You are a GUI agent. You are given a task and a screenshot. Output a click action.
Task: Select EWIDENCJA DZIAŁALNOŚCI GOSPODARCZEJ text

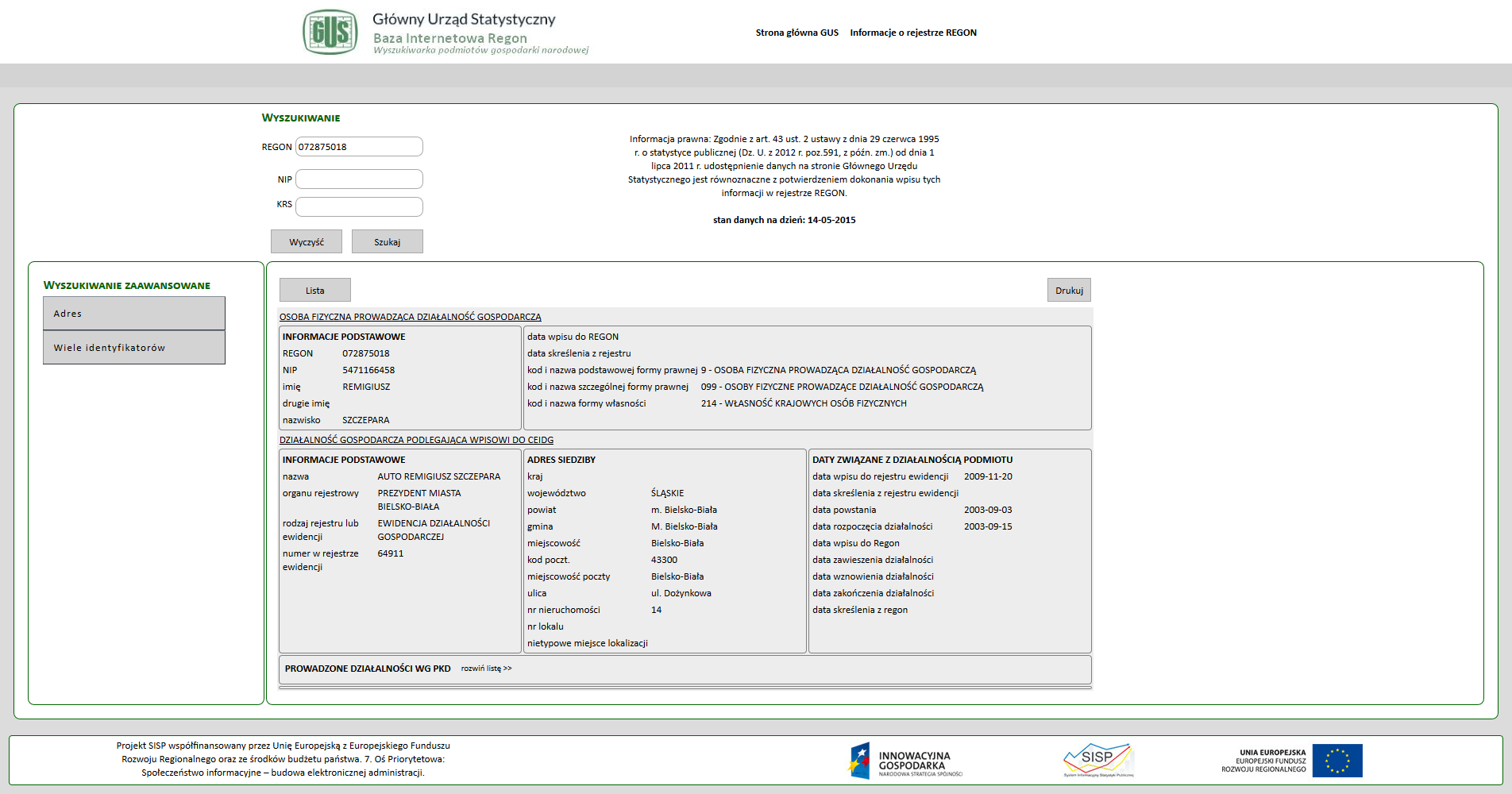(x=434, y=530)
